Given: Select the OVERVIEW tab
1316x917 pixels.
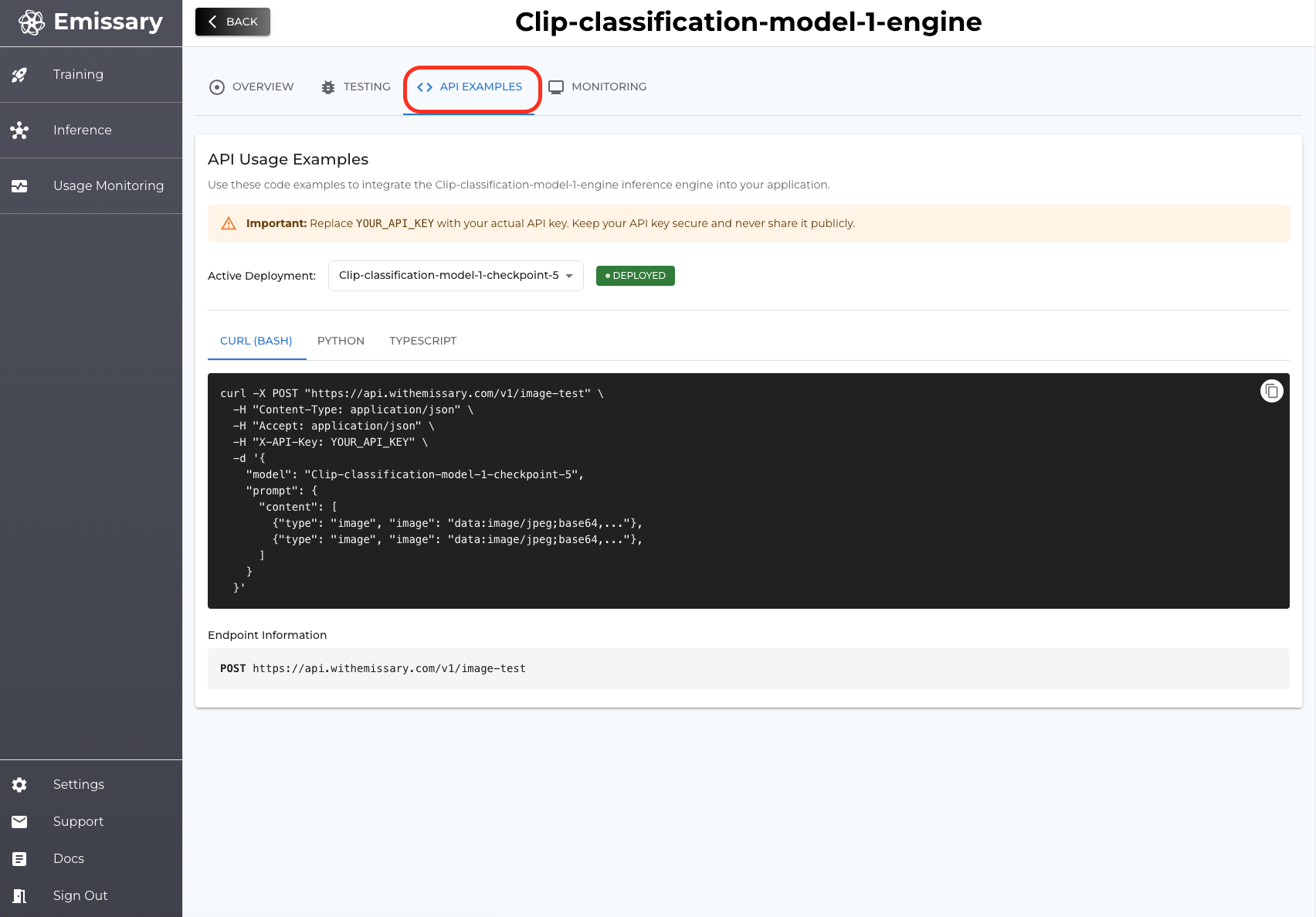Looking at the screenshot, I should pyautogui.click(x=251, y=87).
